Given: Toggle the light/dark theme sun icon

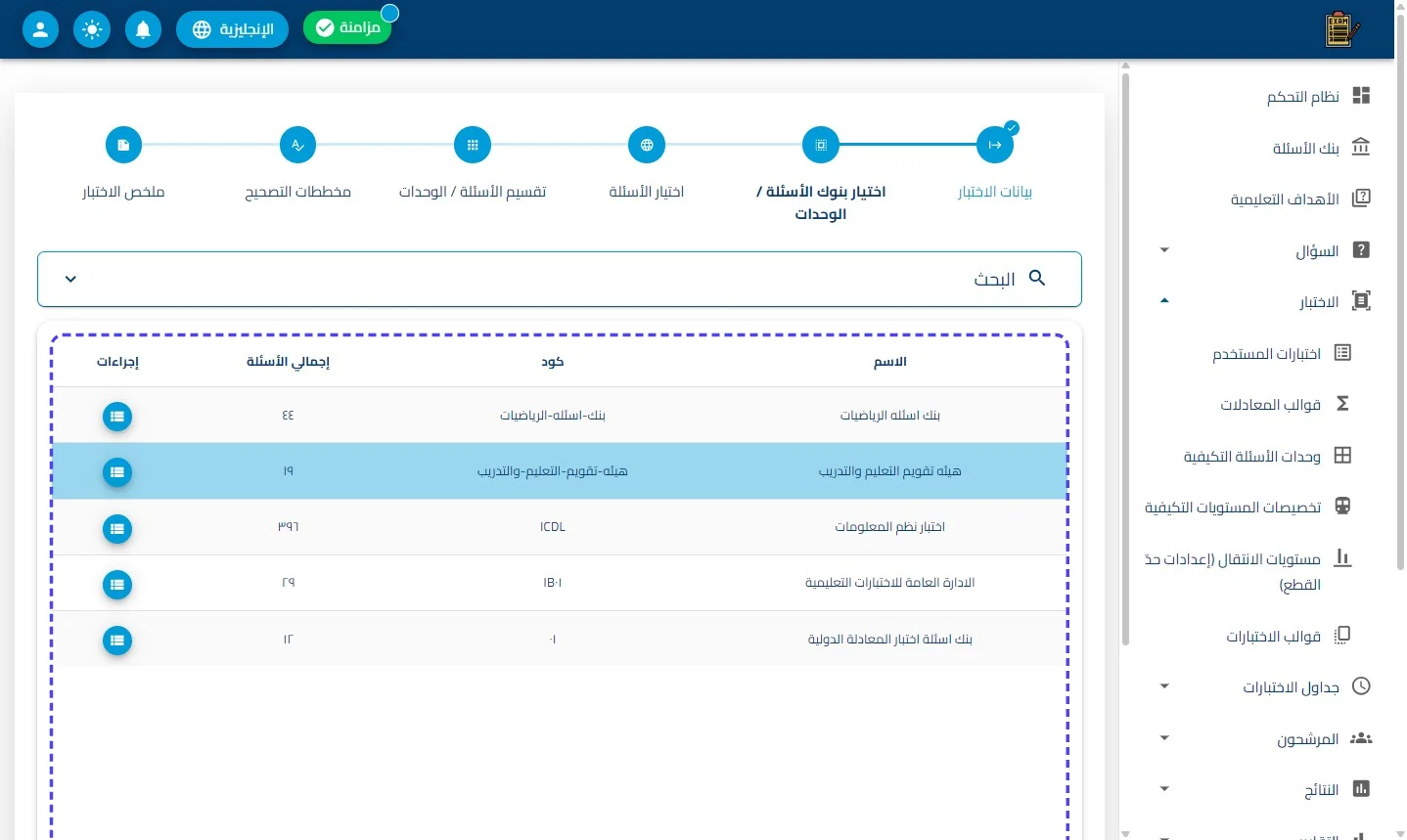Looking at the screenshot, I should coord(92,29).
